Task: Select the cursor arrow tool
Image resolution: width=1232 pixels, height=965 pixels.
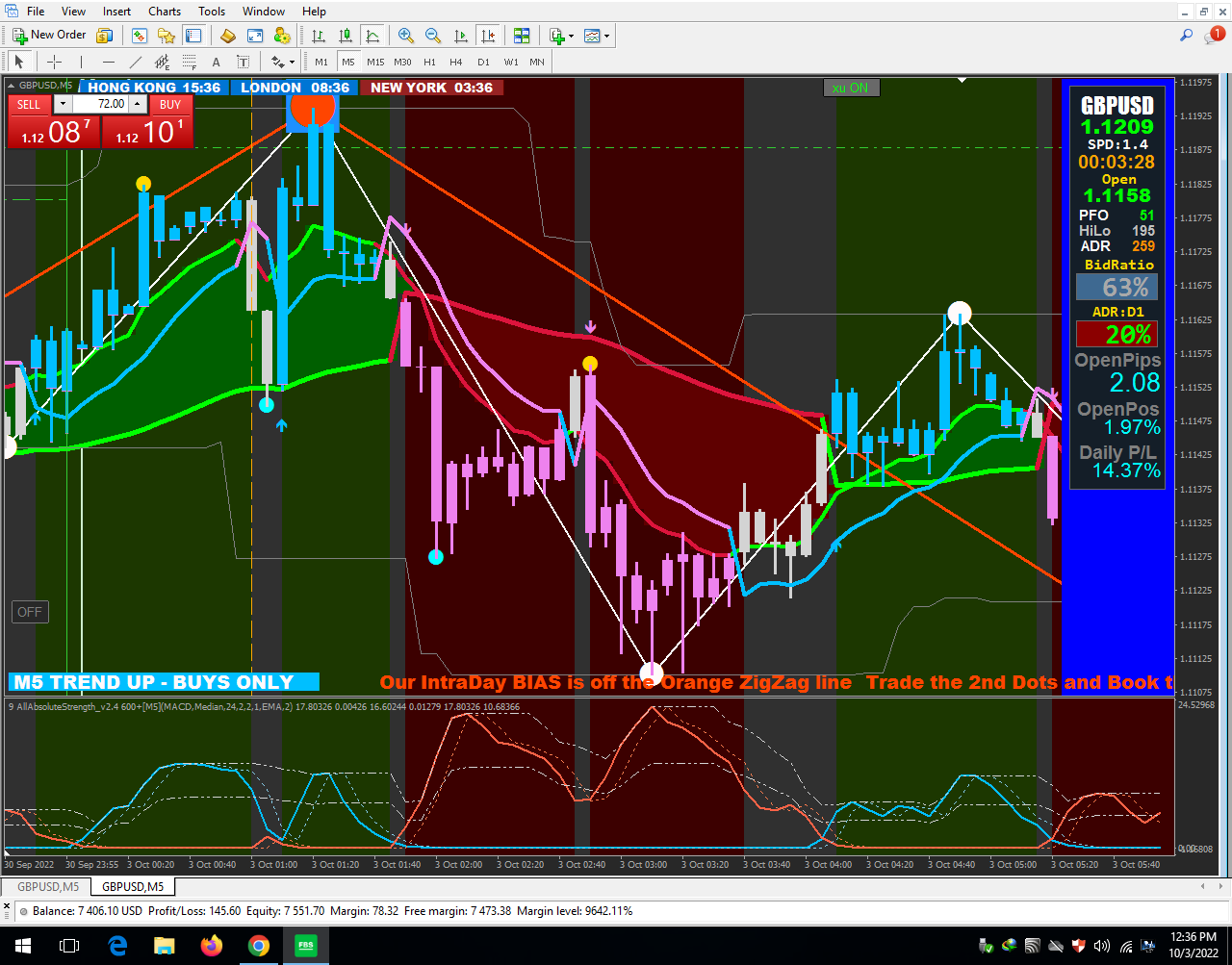Action: 19,62
